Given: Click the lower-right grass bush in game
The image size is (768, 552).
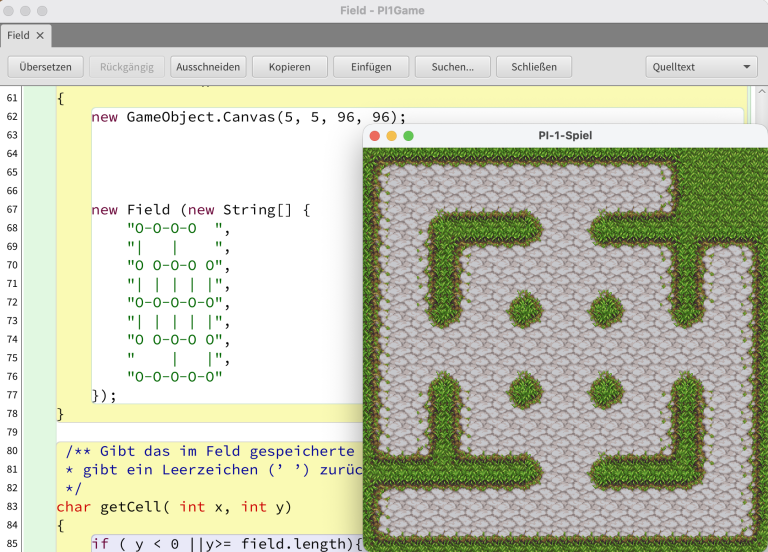Looking at the screenshot, I should point(605,391).
